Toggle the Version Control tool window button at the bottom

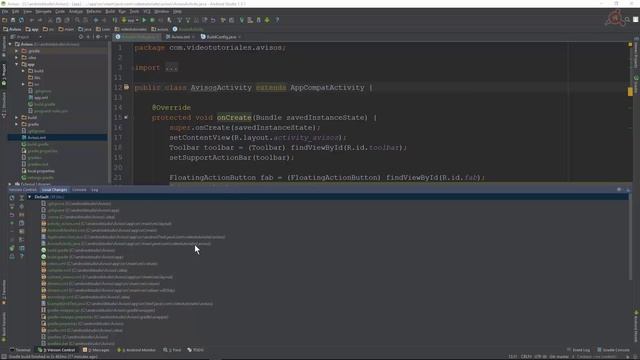56,350
